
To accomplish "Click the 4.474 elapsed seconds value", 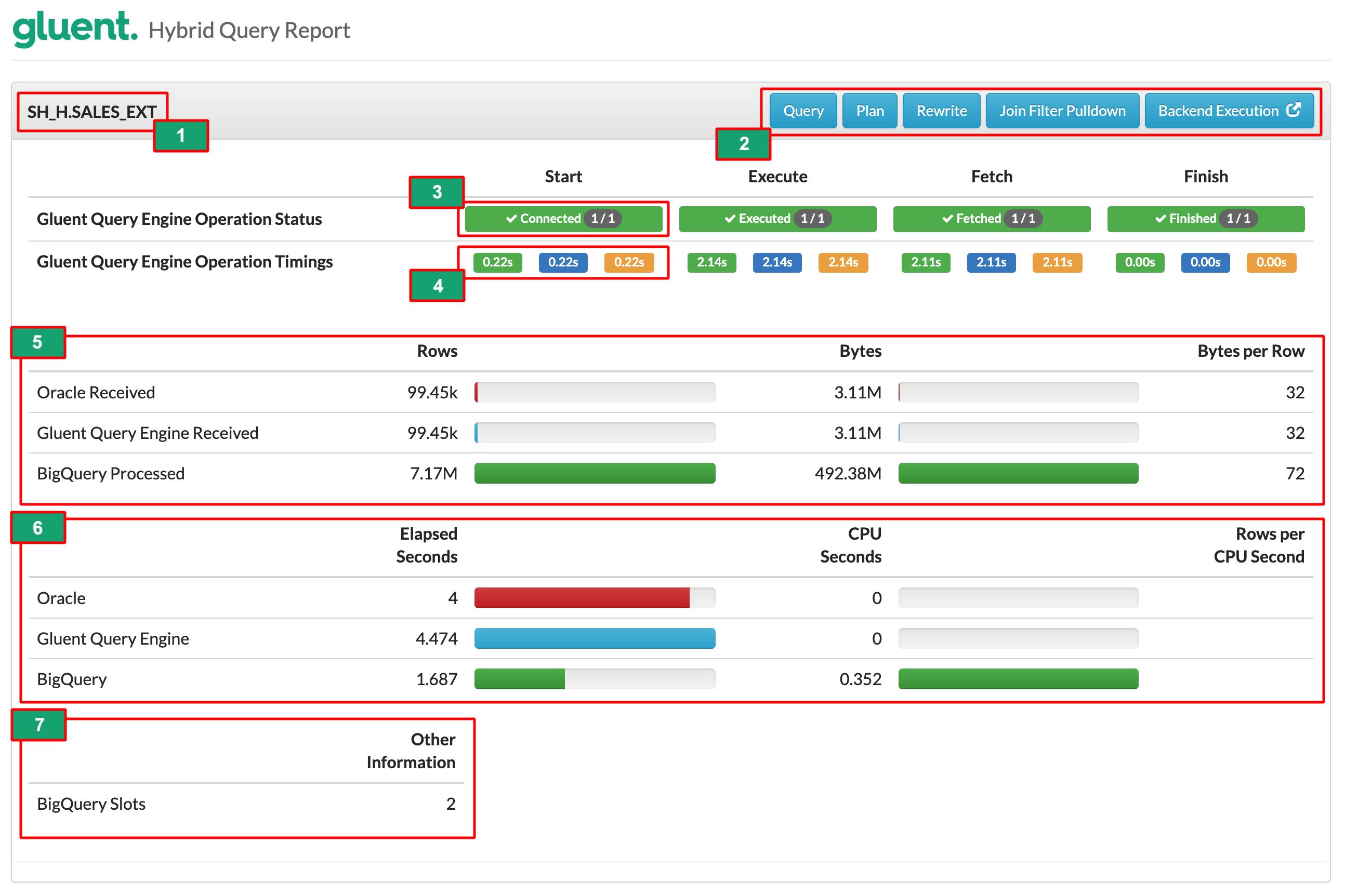I will (436, 639).
